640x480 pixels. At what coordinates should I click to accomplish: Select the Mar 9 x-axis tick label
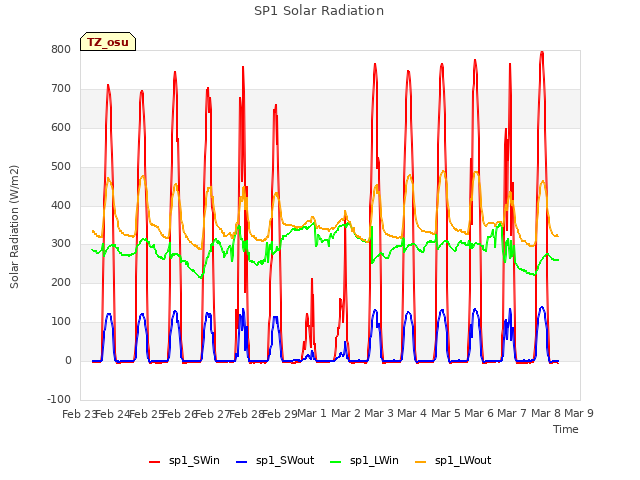coord(579,414)
